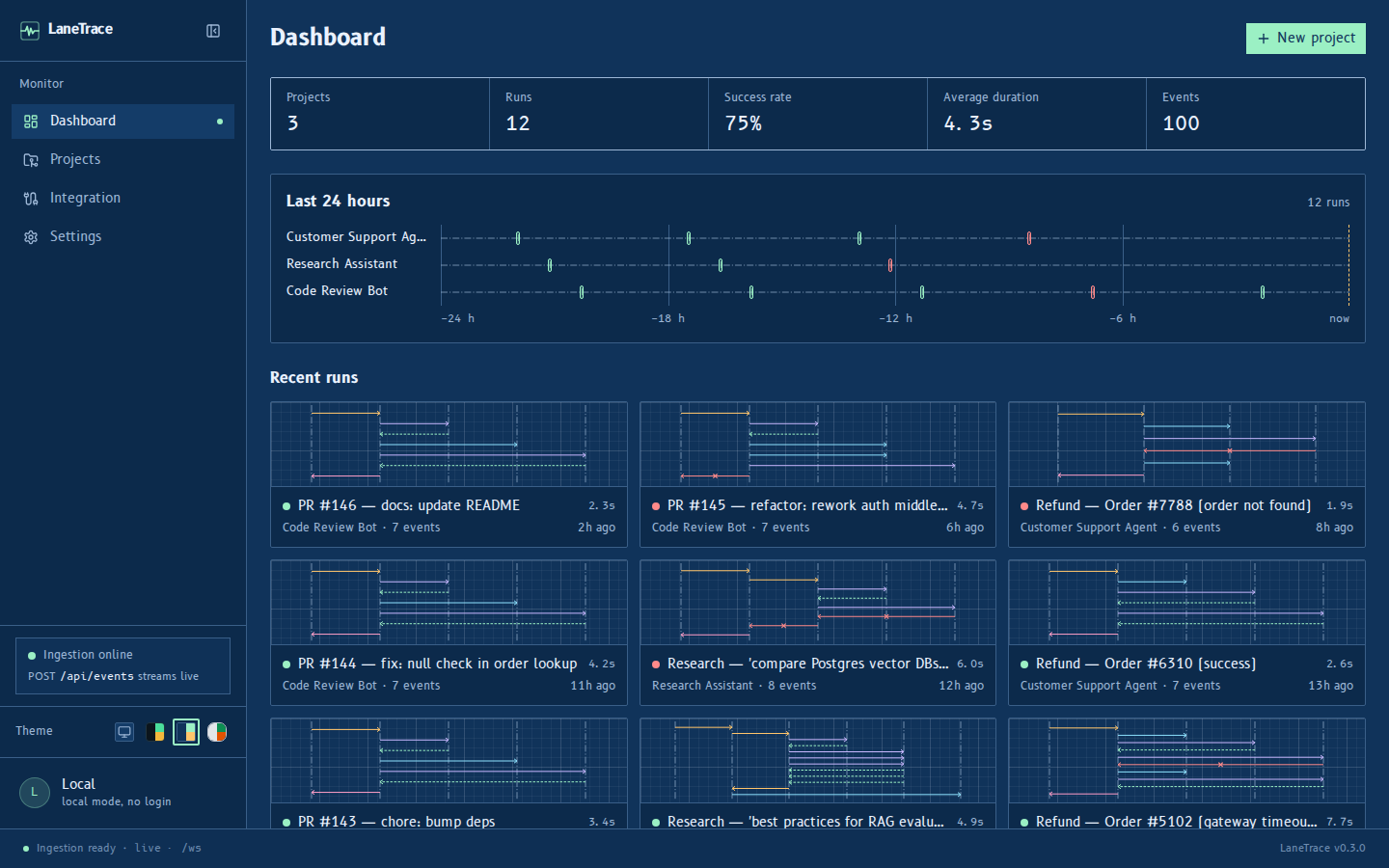Select the system monitor theme icon
Viewport: 1389px width, 868px height.
tap(124, 732)
